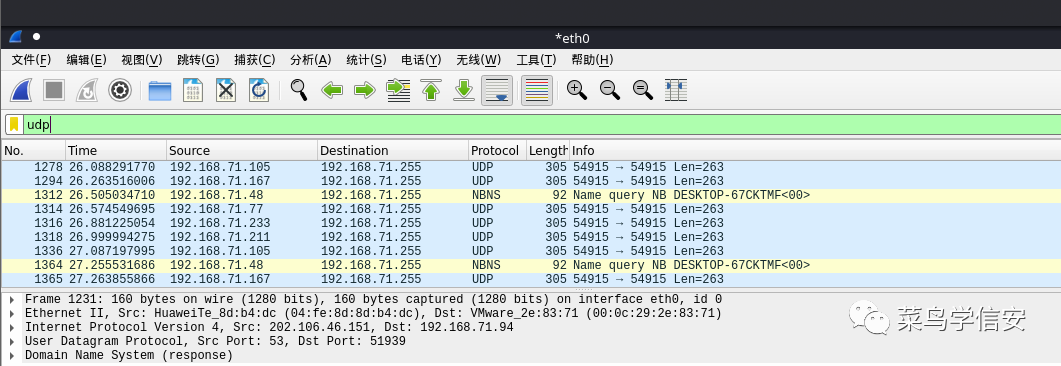Open the 电话(Y) menu
The image size is (1061, 366).
coord(421,60)
